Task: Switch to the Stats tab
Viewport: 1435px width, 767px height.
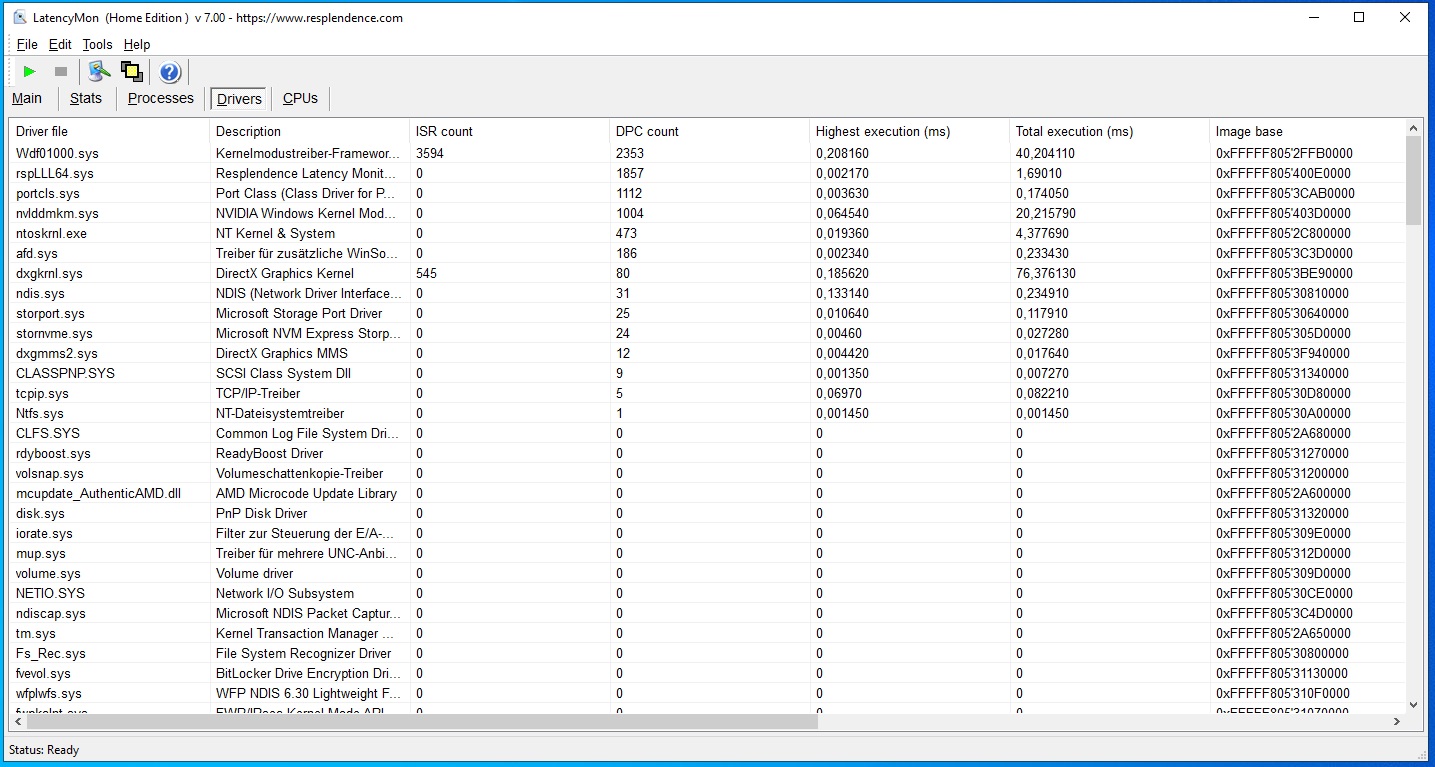Action: (x=86, y=98)
